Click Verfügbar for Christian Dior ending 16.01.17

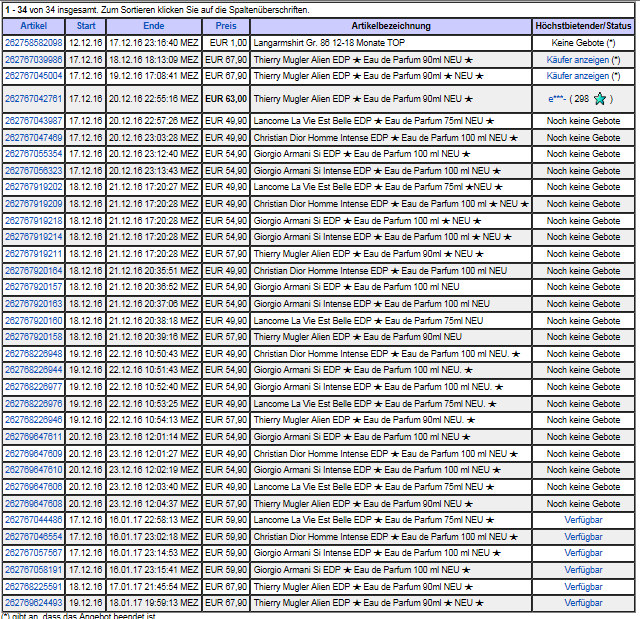[583, 537]
